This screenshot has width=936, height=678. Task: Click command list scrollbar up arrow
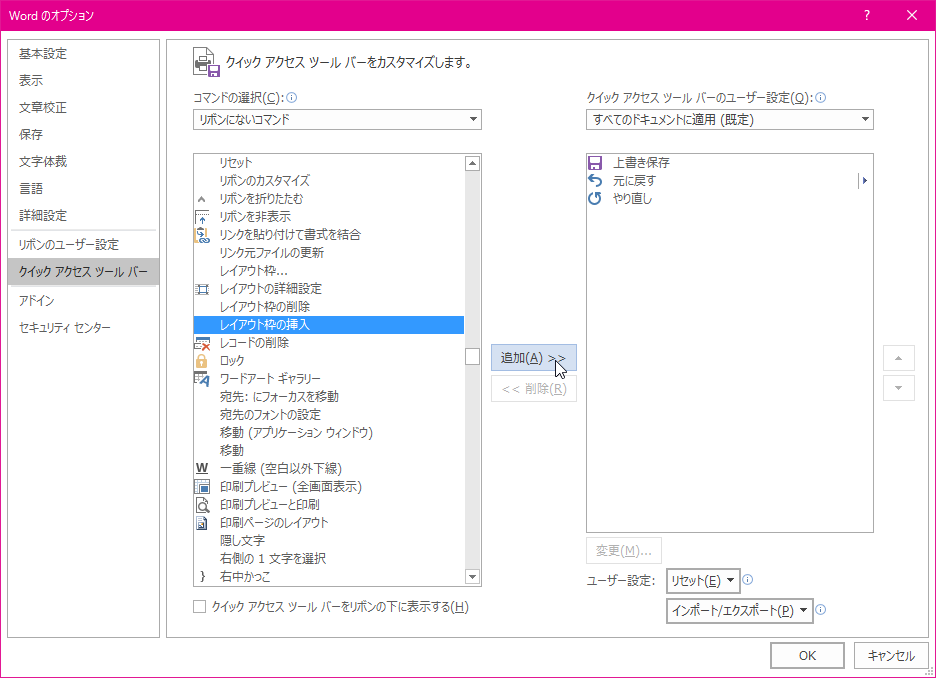[x=472, y=163]
